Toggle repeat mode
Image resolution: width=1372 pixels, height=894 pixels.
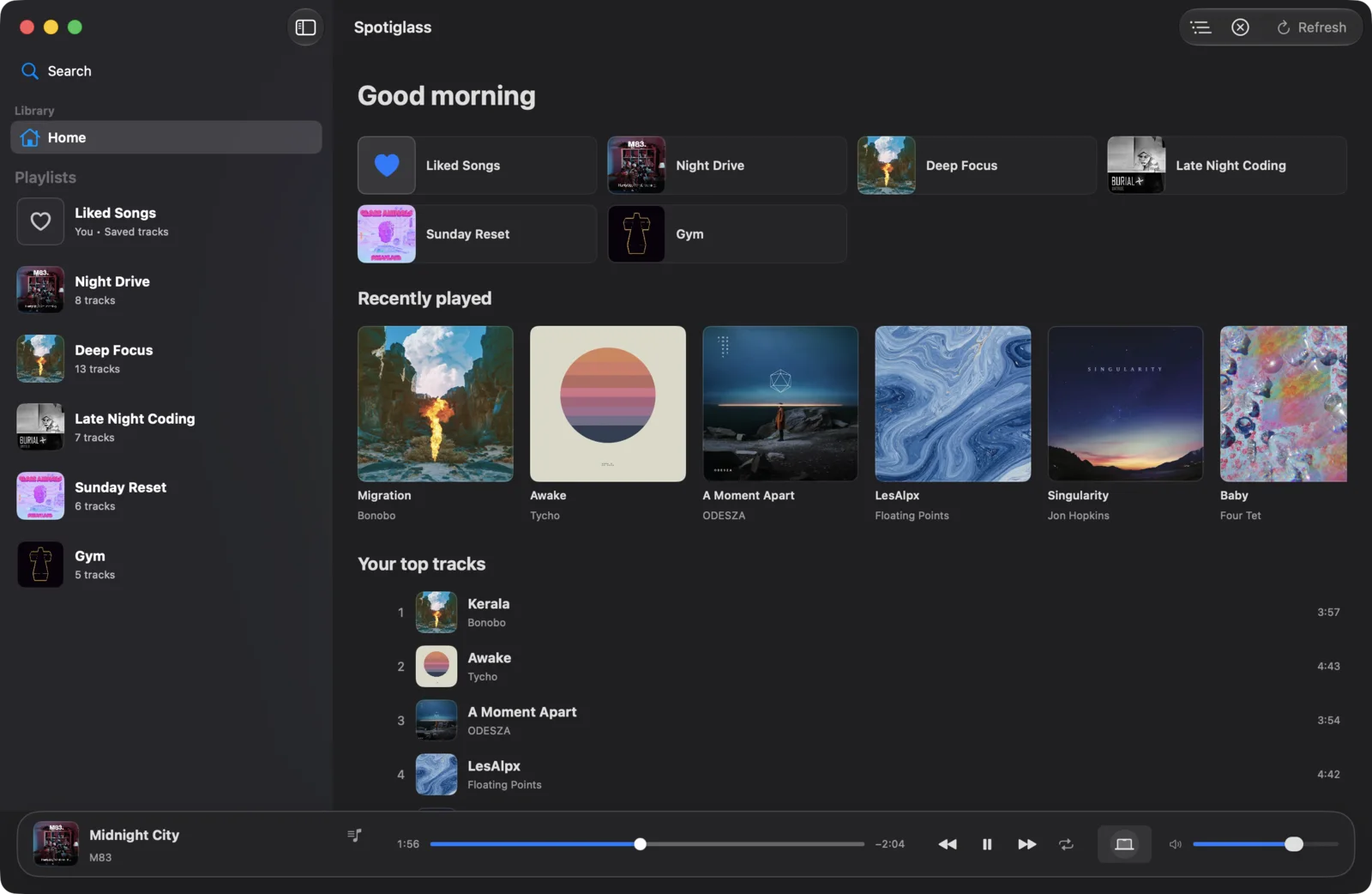1066,844
